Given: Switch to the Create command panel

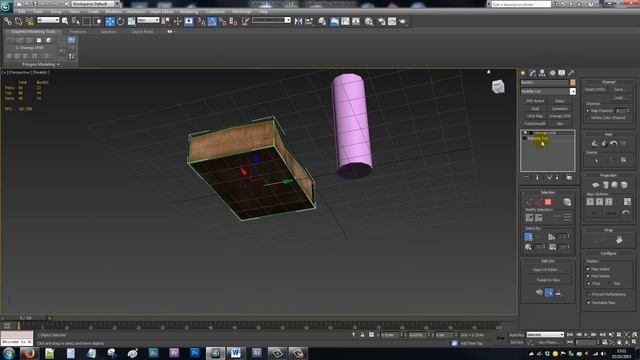Looking at the screenshot, I should 523,73.
